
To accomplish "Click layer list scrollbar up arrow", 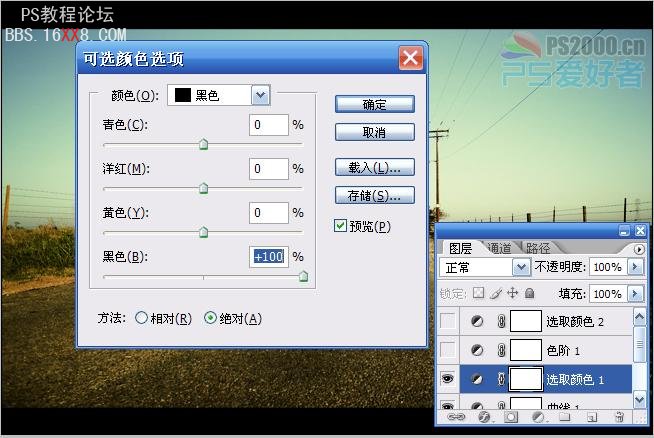I will [x=639, y=317].
